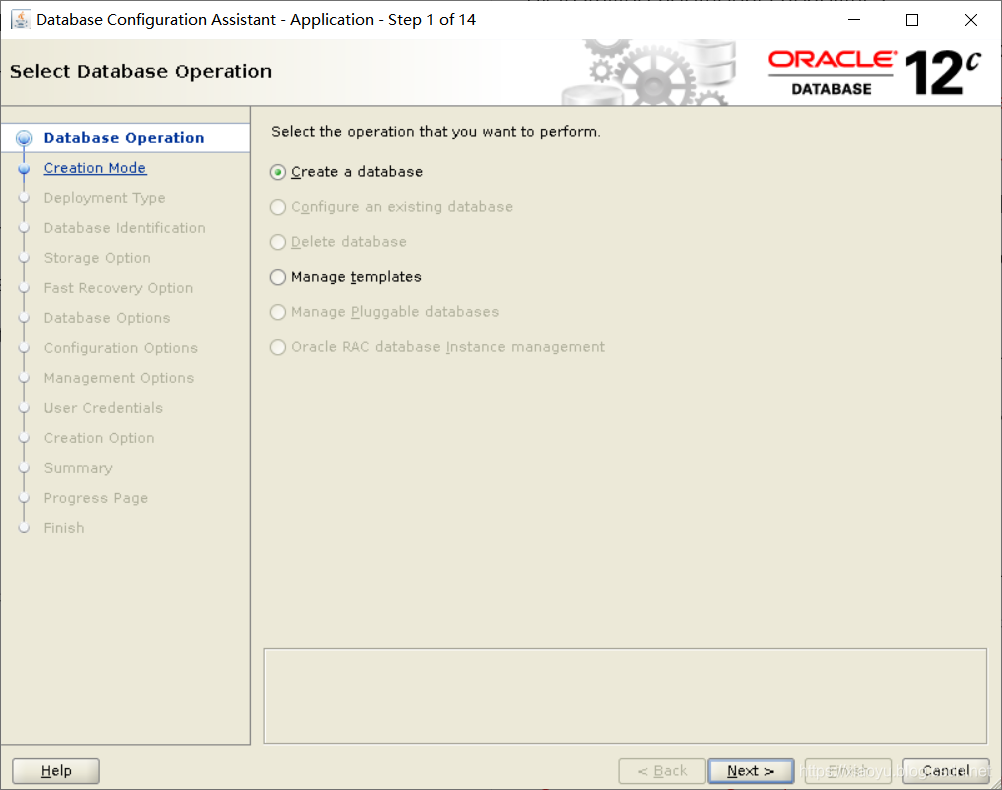The width and height of the screenshot is (1002, 790).
Task: Click the empty message text area
Action: [x=626, y=697]
